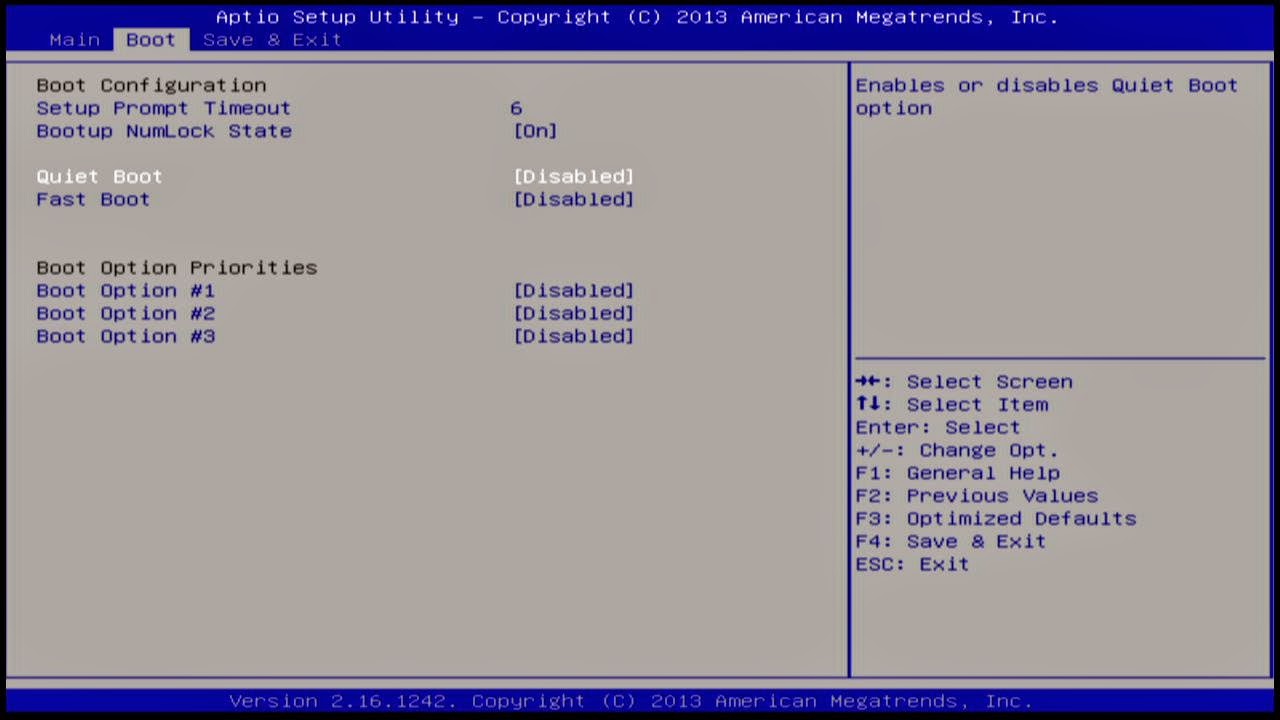Screen dimensions: 1280x720
Task: Open the Quiet Boot value selector
Action: click(573, 176)
